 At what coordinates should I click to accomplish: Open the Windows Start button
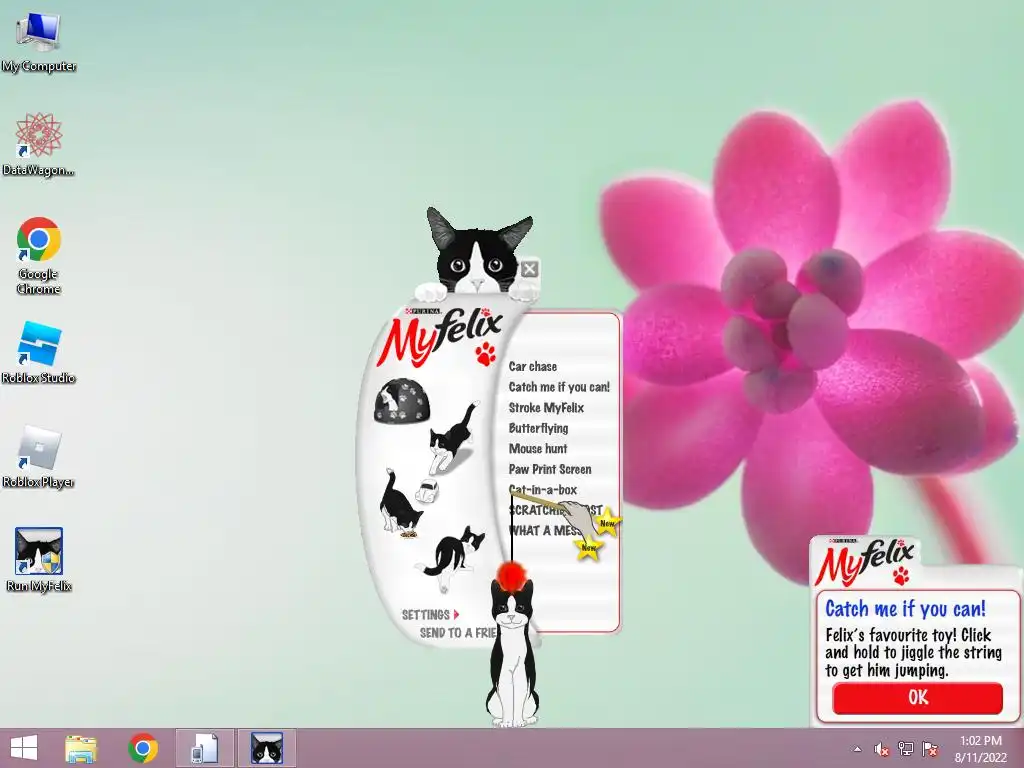24,748
